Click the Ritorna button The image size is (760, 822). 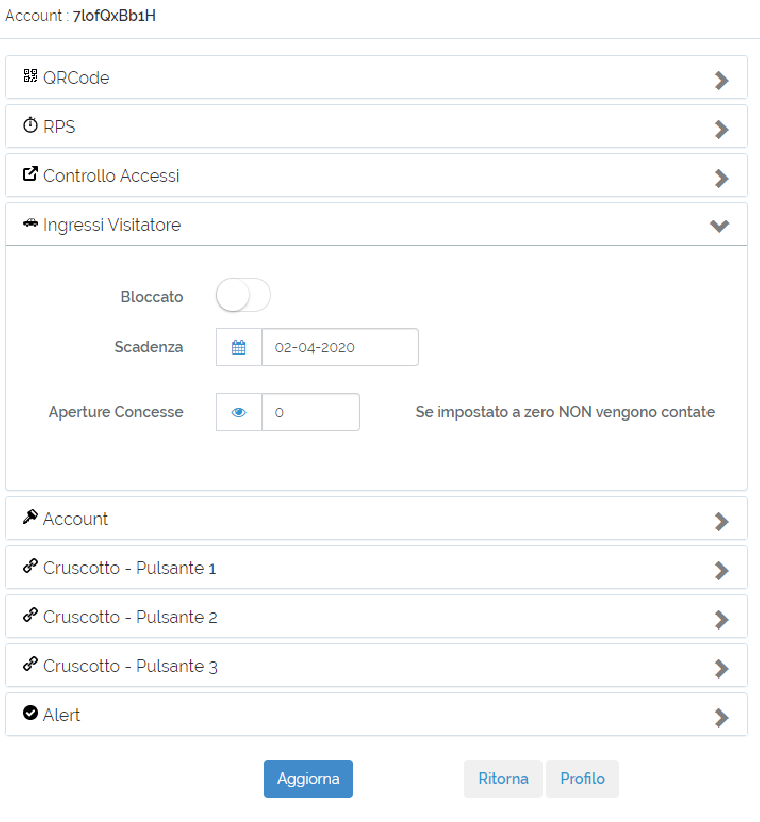click(503, 779)
